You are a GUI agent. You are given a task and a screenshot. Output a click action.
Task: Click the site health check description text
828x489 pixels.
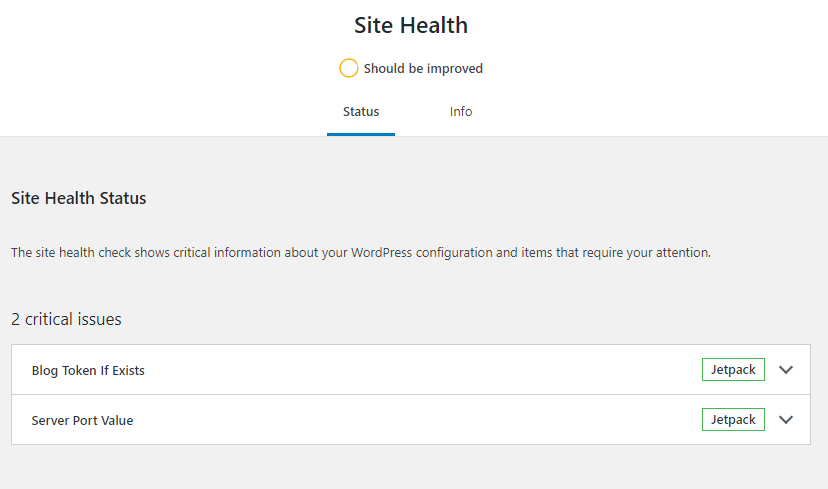[360, 253]
